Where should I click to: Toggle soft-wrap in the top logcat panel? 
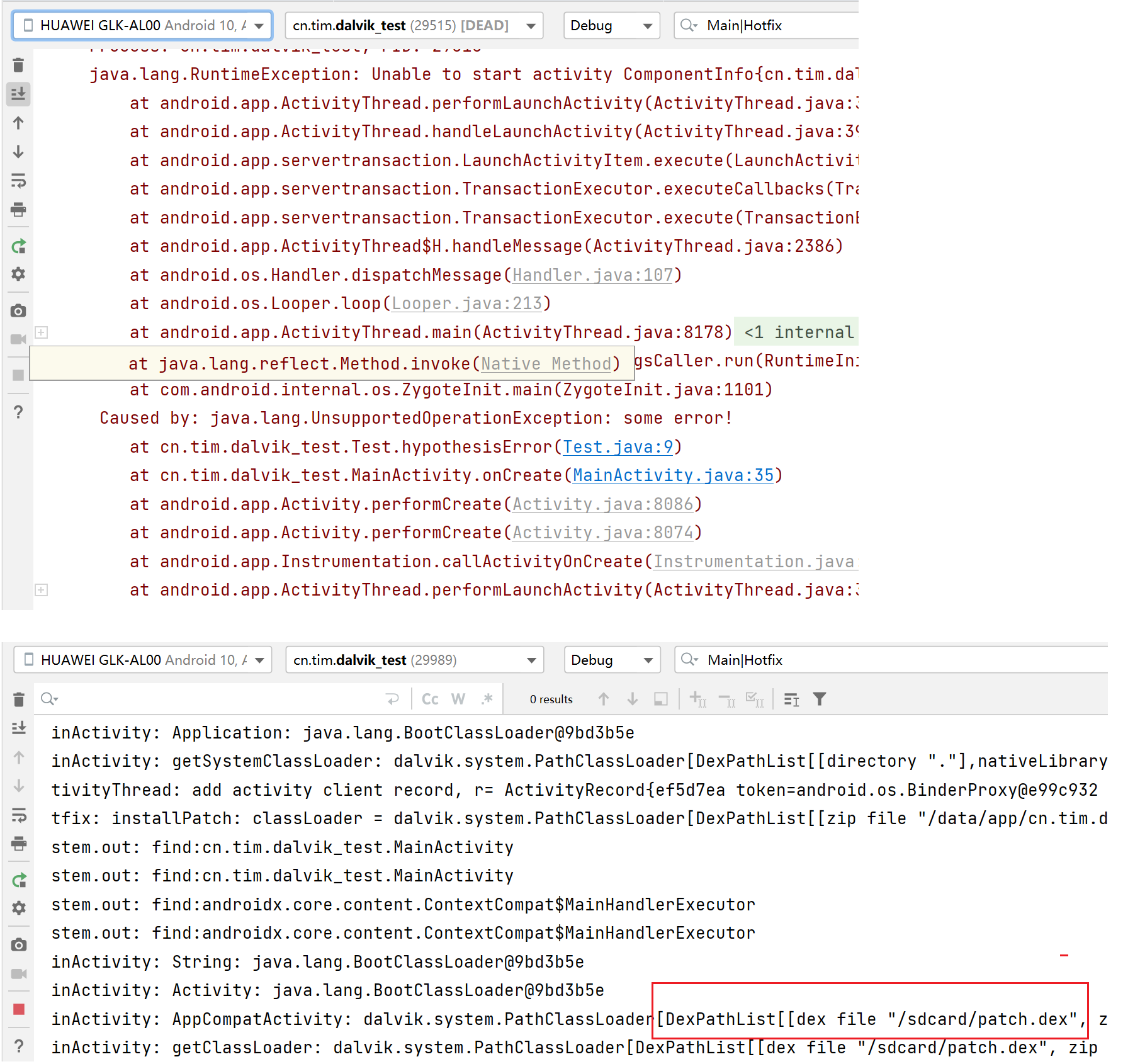pos(18,181)
